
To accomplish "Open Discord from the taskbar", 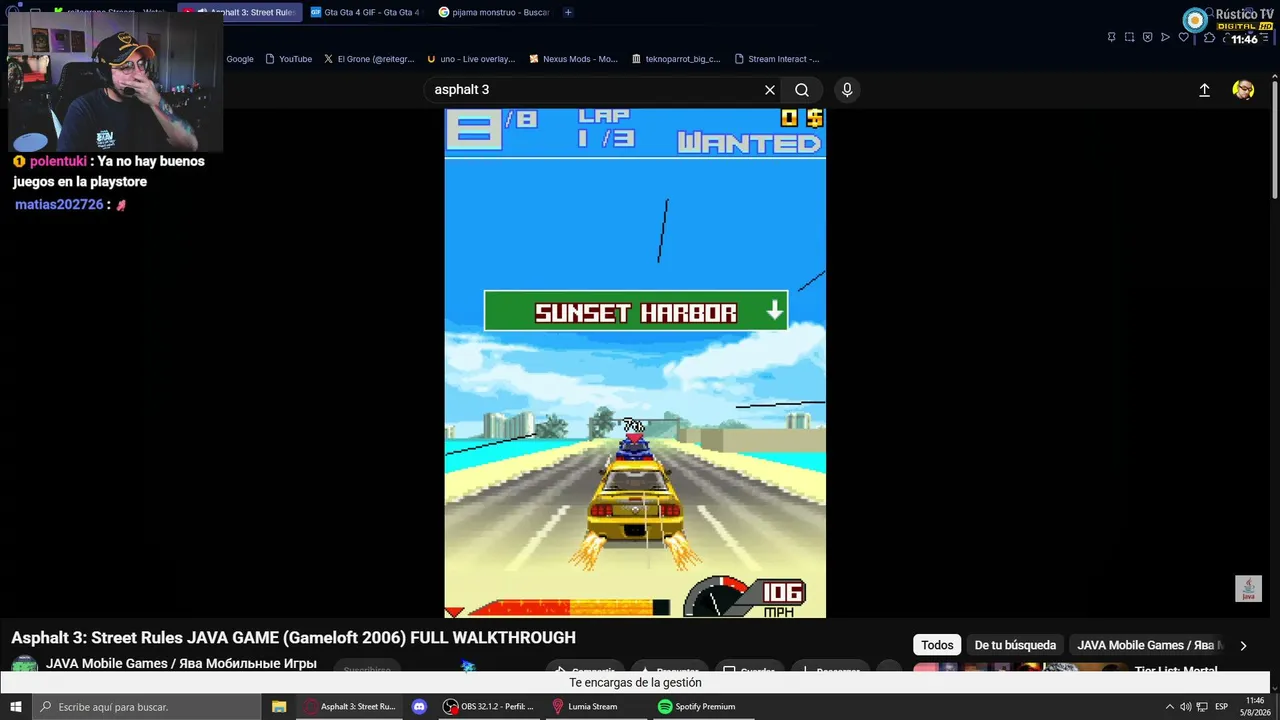I will (419, 707).
